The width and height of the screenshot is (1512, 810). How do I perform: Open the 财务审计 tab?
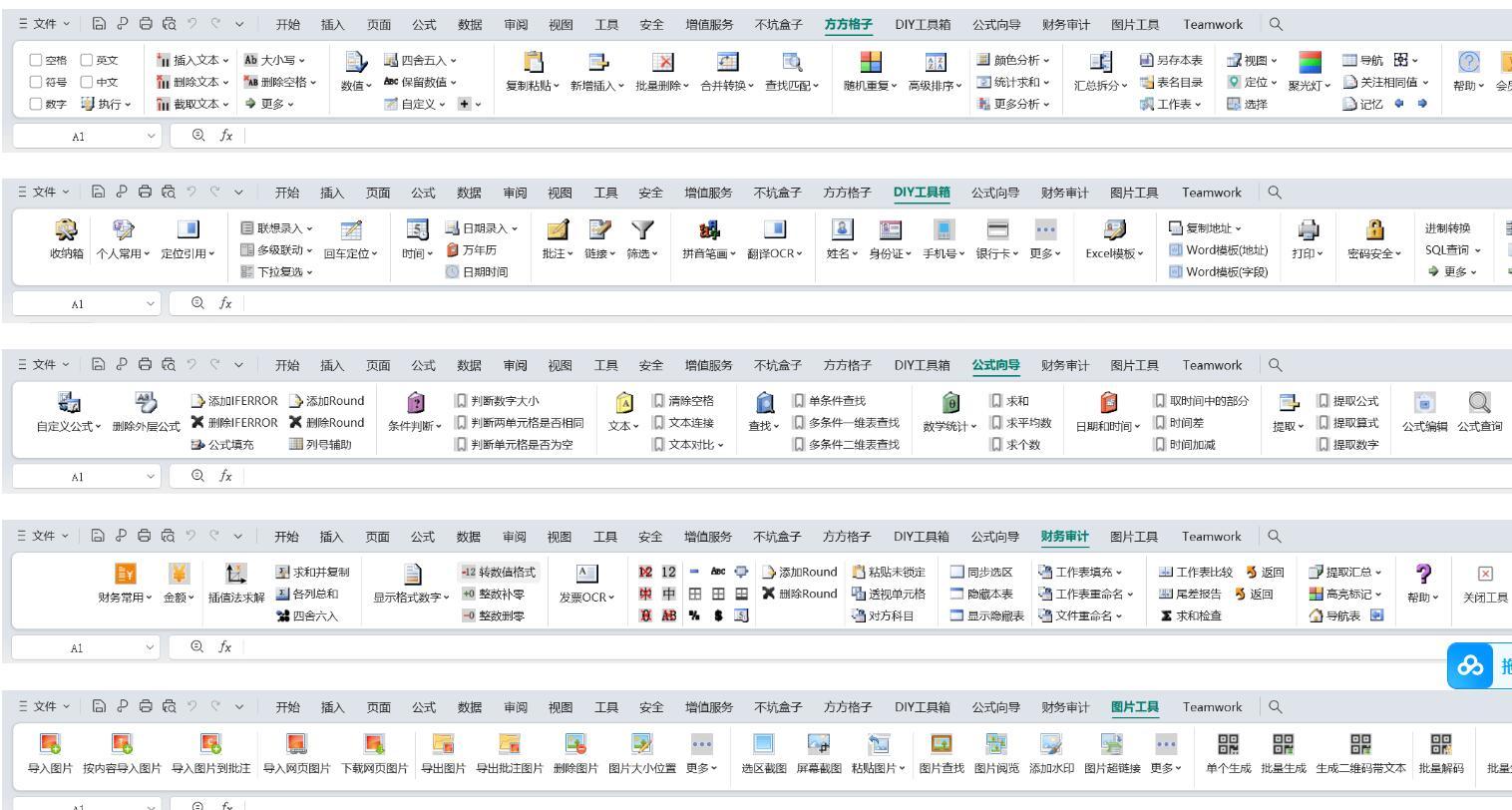1064,536
